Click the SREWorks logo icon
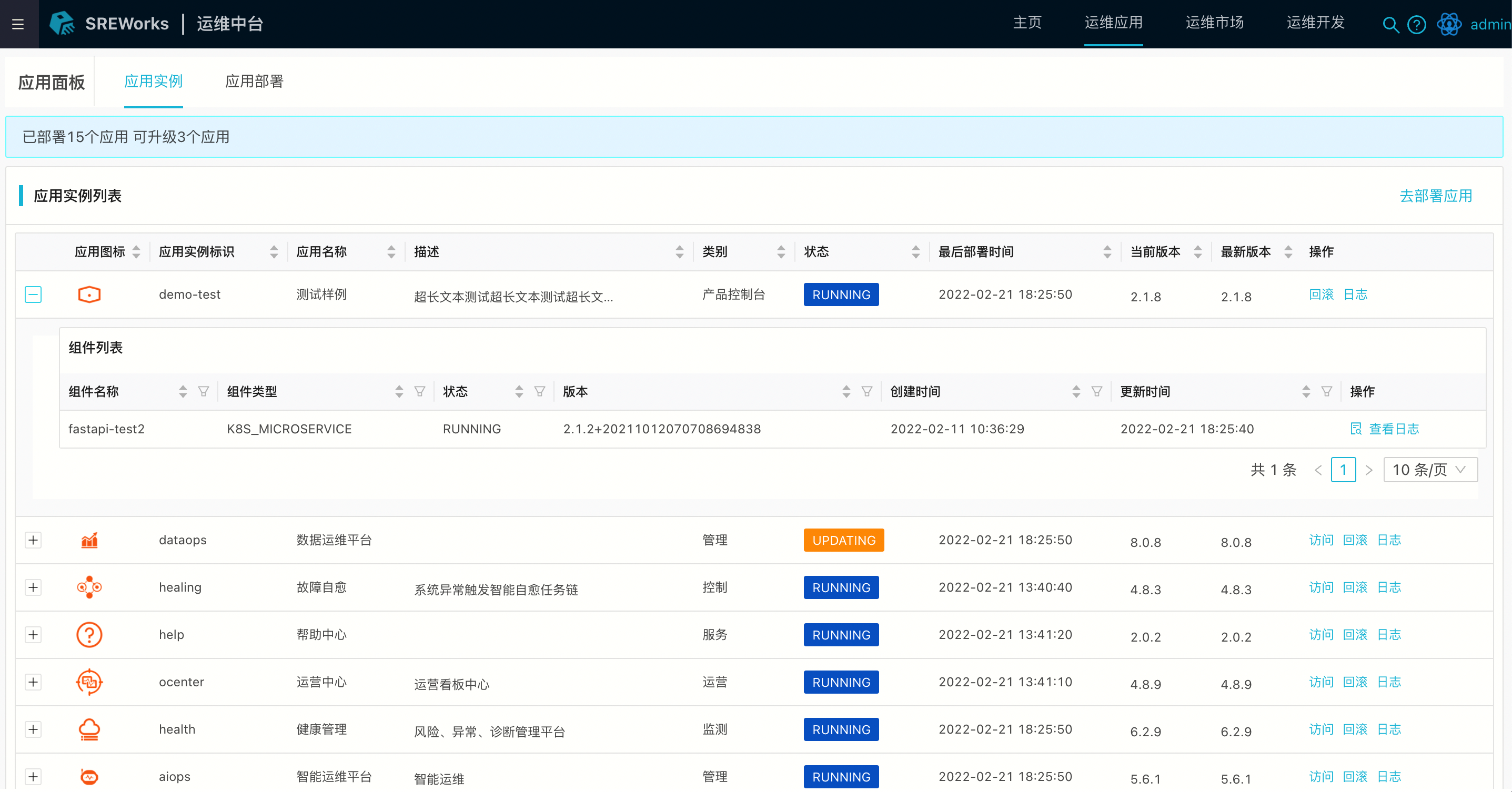Image resolution: width=1512 pixels, height=792 pixels. 62,24
